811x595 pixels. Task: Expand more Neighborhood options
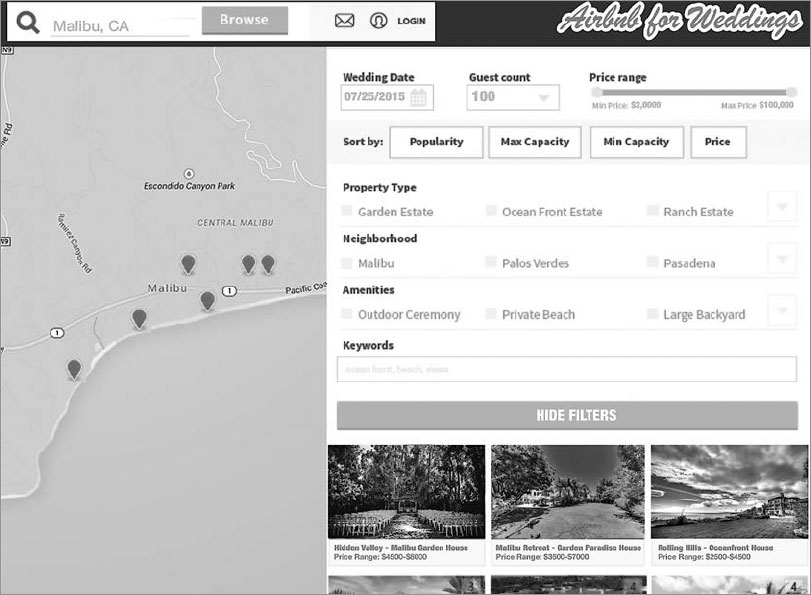point(782,258)
